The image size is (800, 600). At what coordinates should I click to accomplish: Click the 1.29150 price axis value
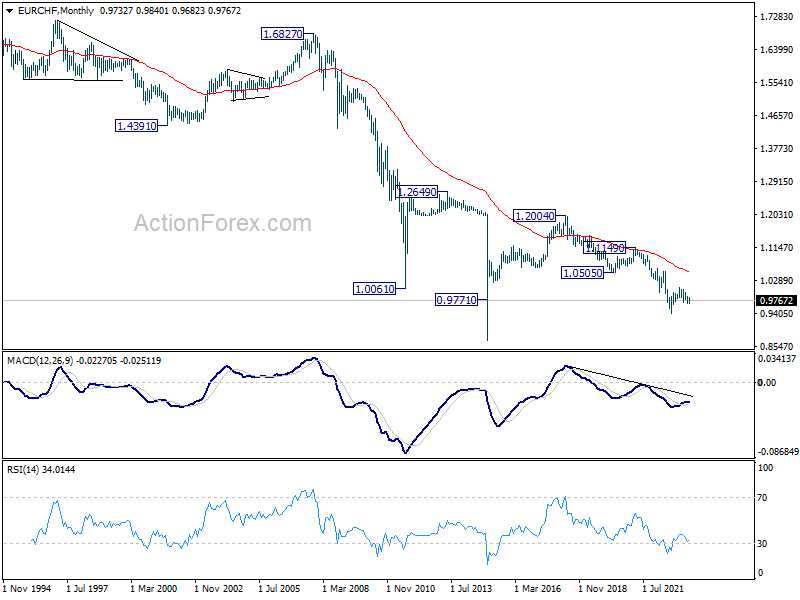776,182
